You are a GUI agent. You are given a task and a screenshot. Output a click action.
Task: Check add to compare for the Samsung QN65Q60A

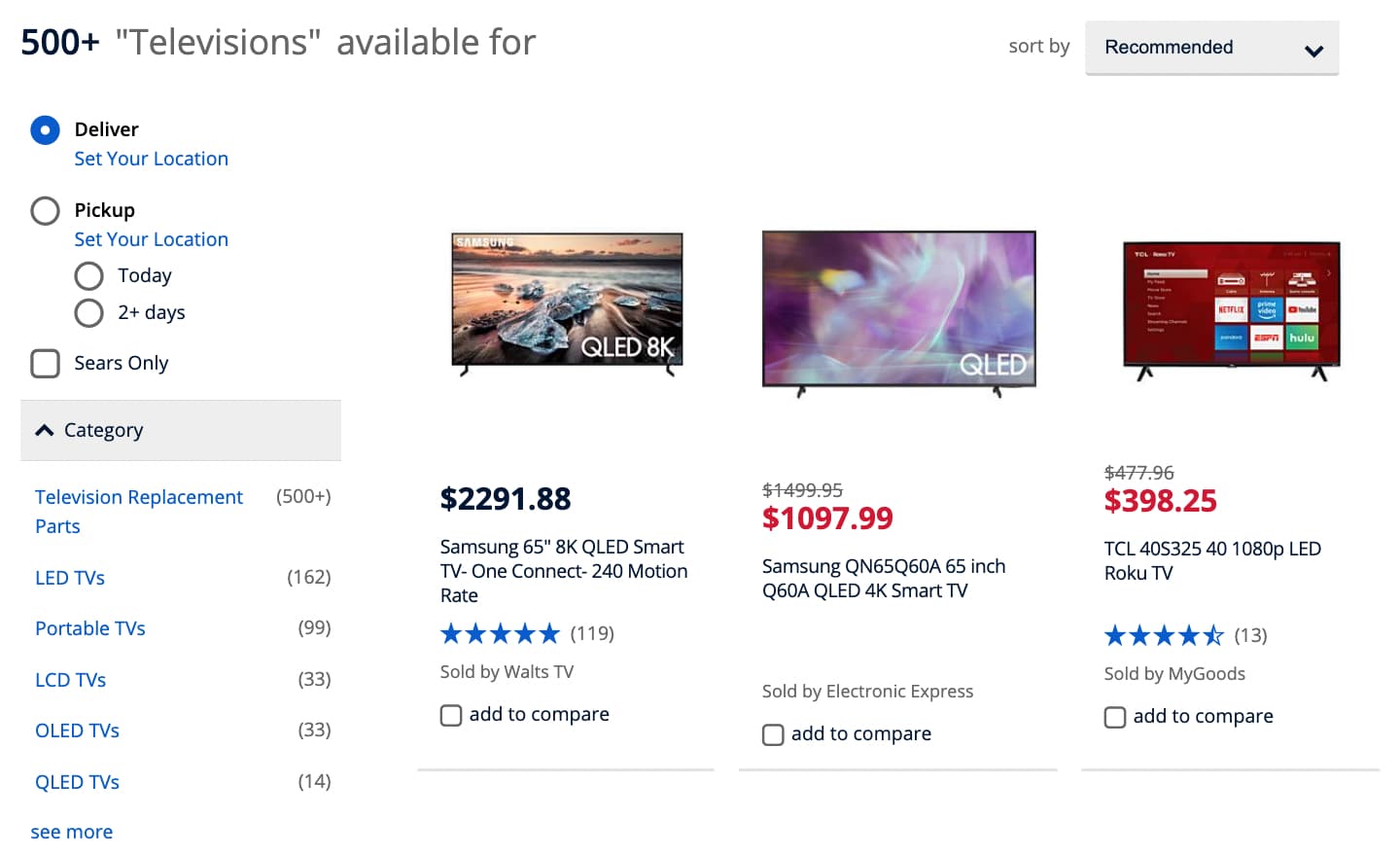773,734
